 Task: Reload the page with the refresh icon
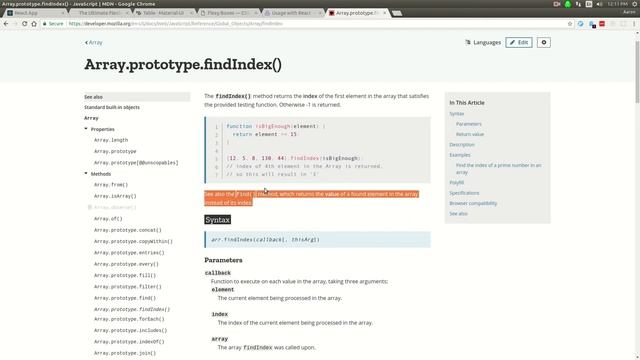point(24,24)
